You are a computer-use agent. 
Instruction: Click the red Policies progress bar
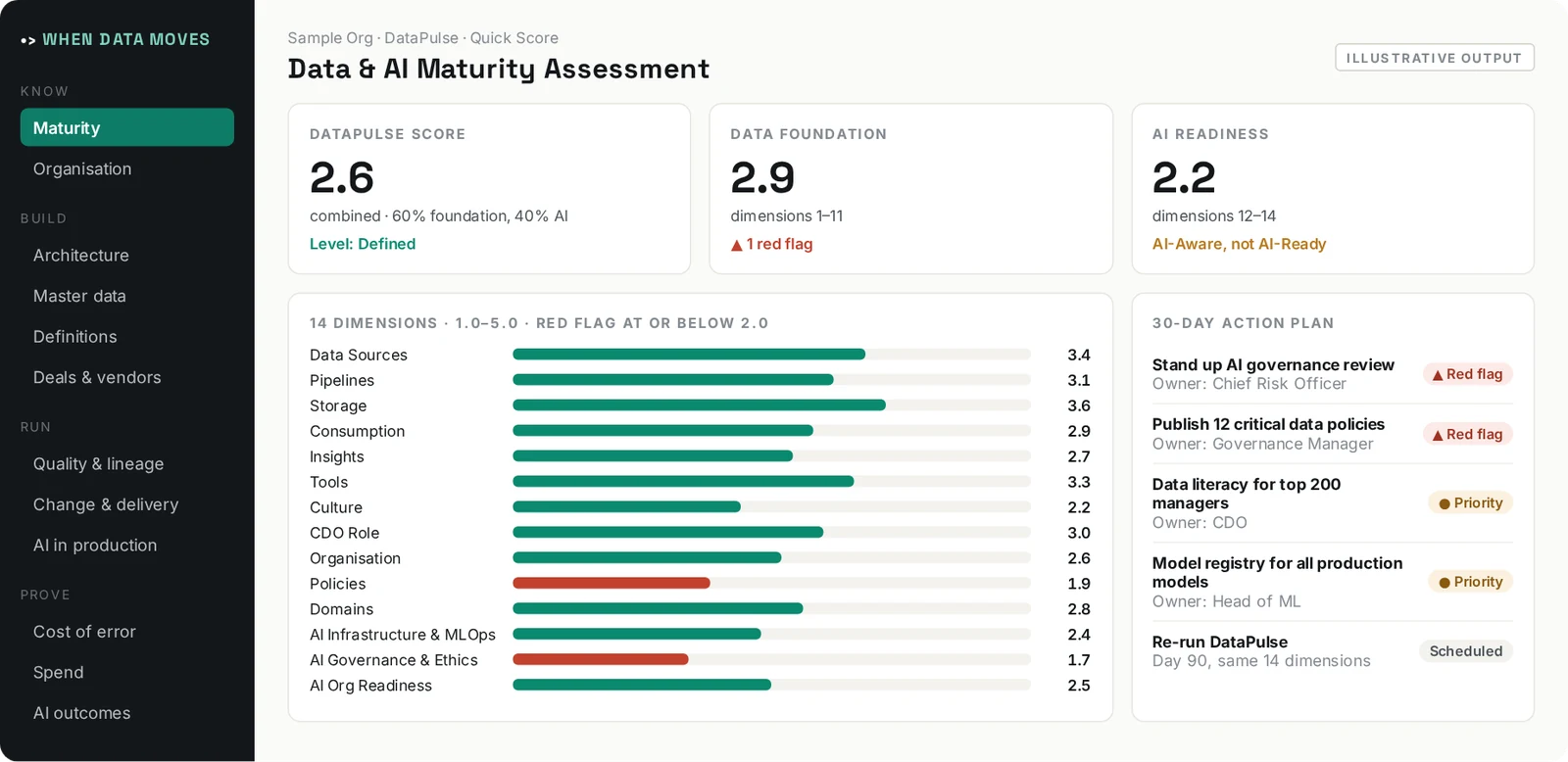pos(612,584)
